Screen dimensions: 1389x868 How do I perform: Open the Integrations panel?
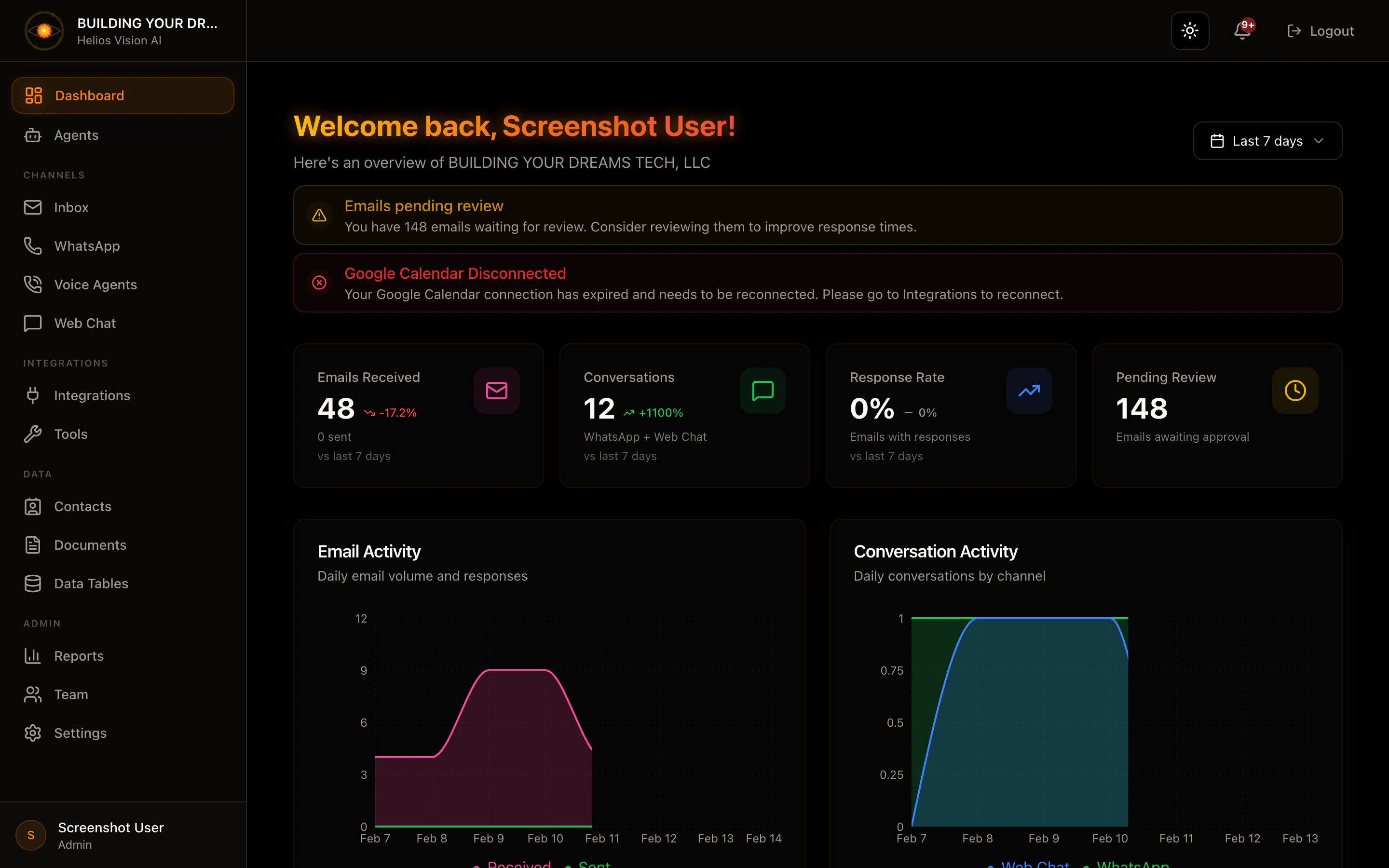92,395
